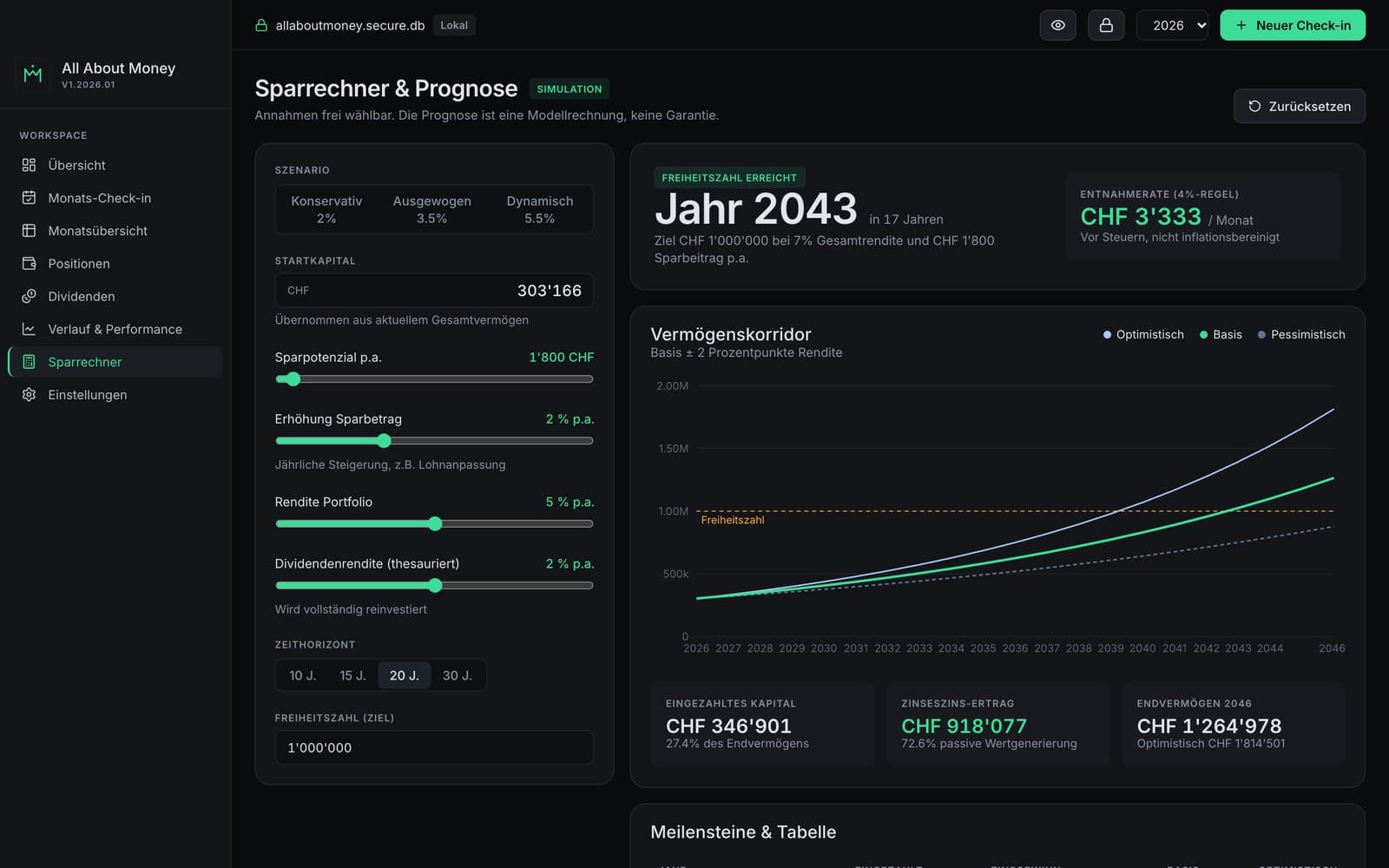Go to Monats-Check-in
This screenshot has width=1389, height=868.
tap(115, 198)
